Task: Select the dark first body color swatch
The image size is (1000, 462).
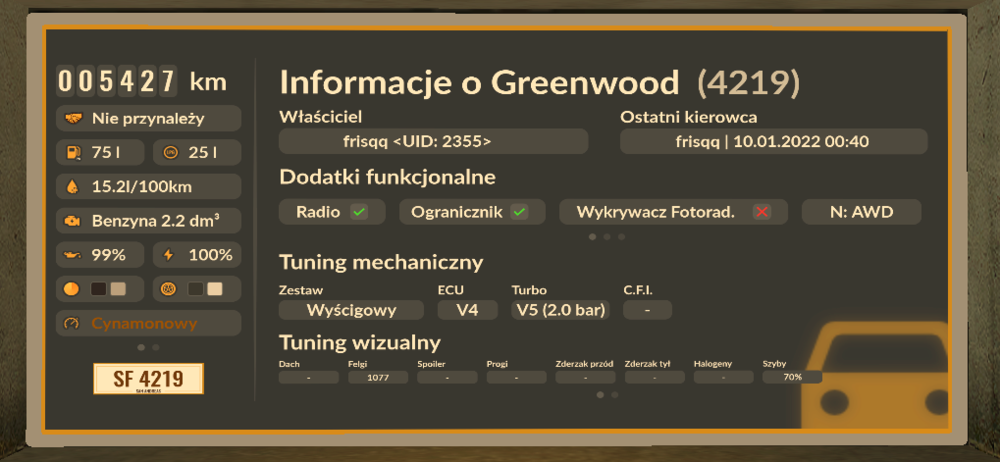Action: [98, 289]
